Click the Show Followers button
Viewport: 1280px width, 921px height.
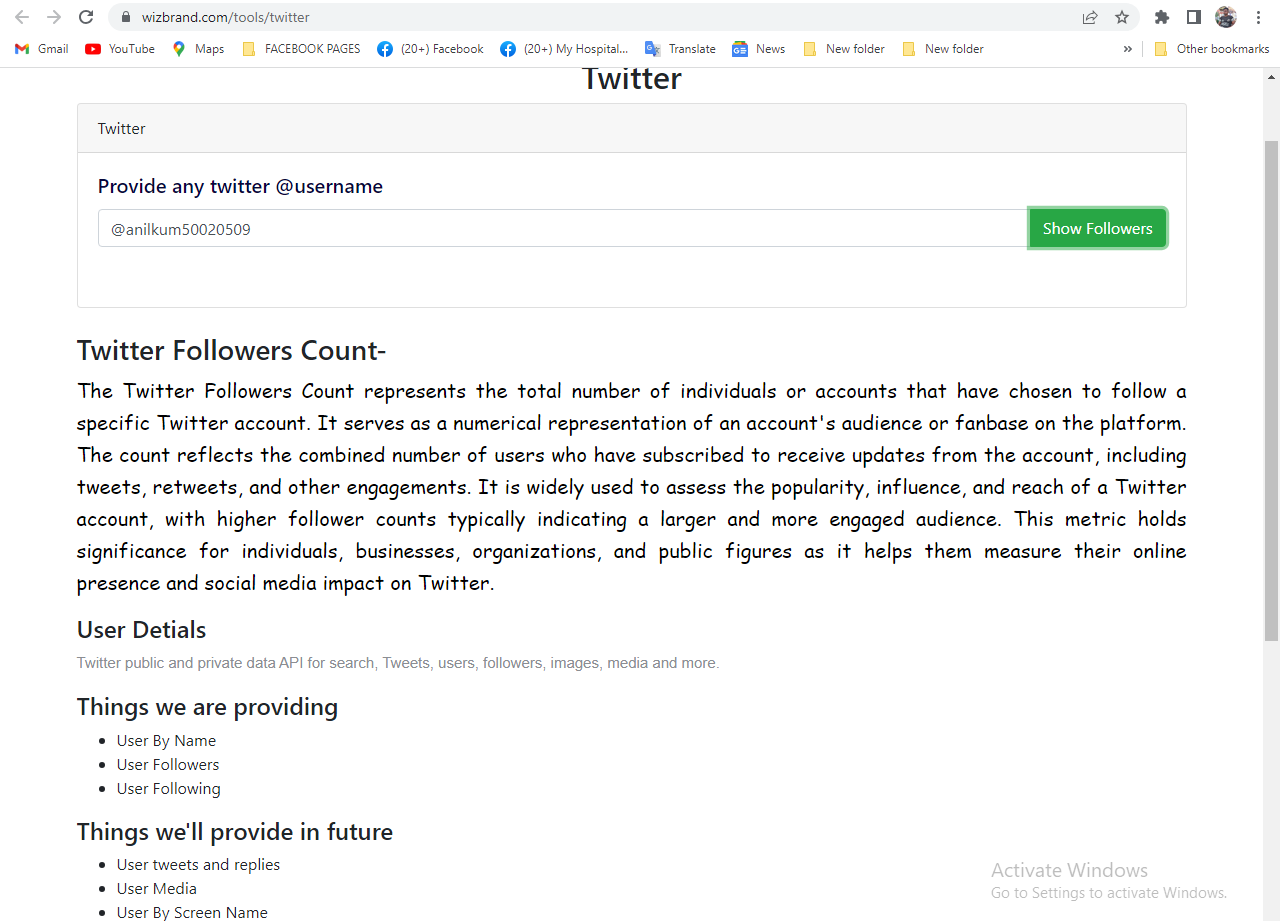(x=1097, y=228)
